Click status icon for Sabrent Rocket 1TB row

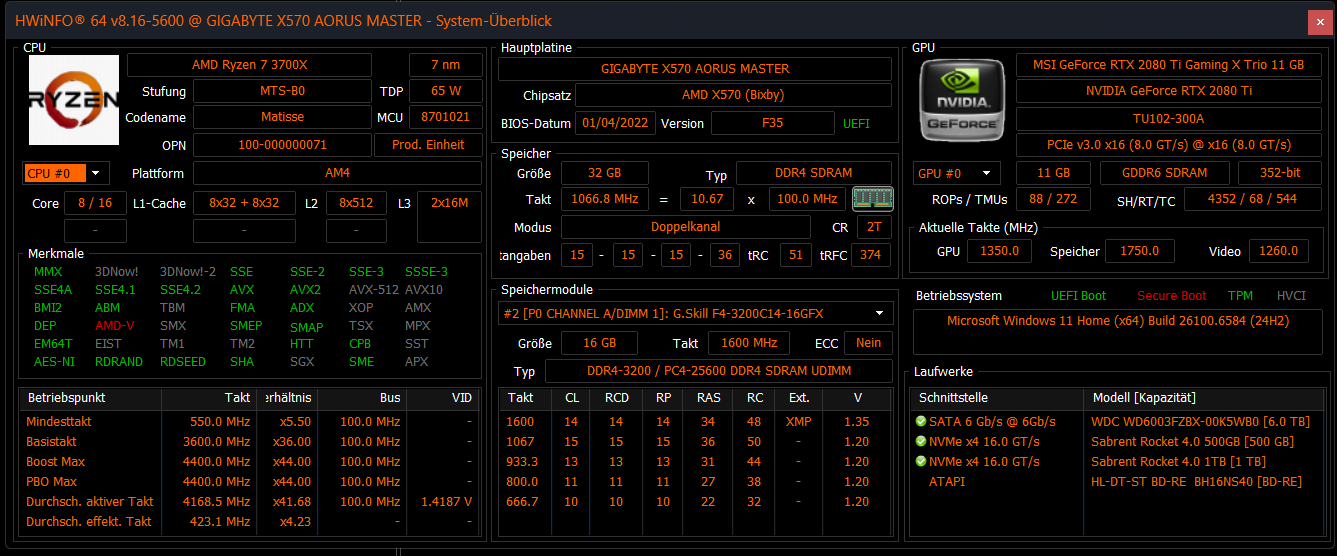point(921,461)
